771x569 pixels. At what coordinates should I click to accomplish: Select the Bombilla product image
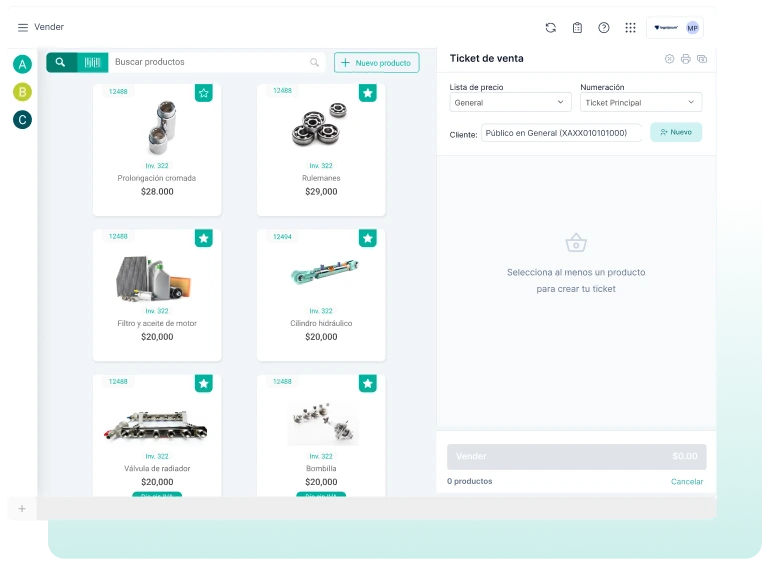(323, 424)
